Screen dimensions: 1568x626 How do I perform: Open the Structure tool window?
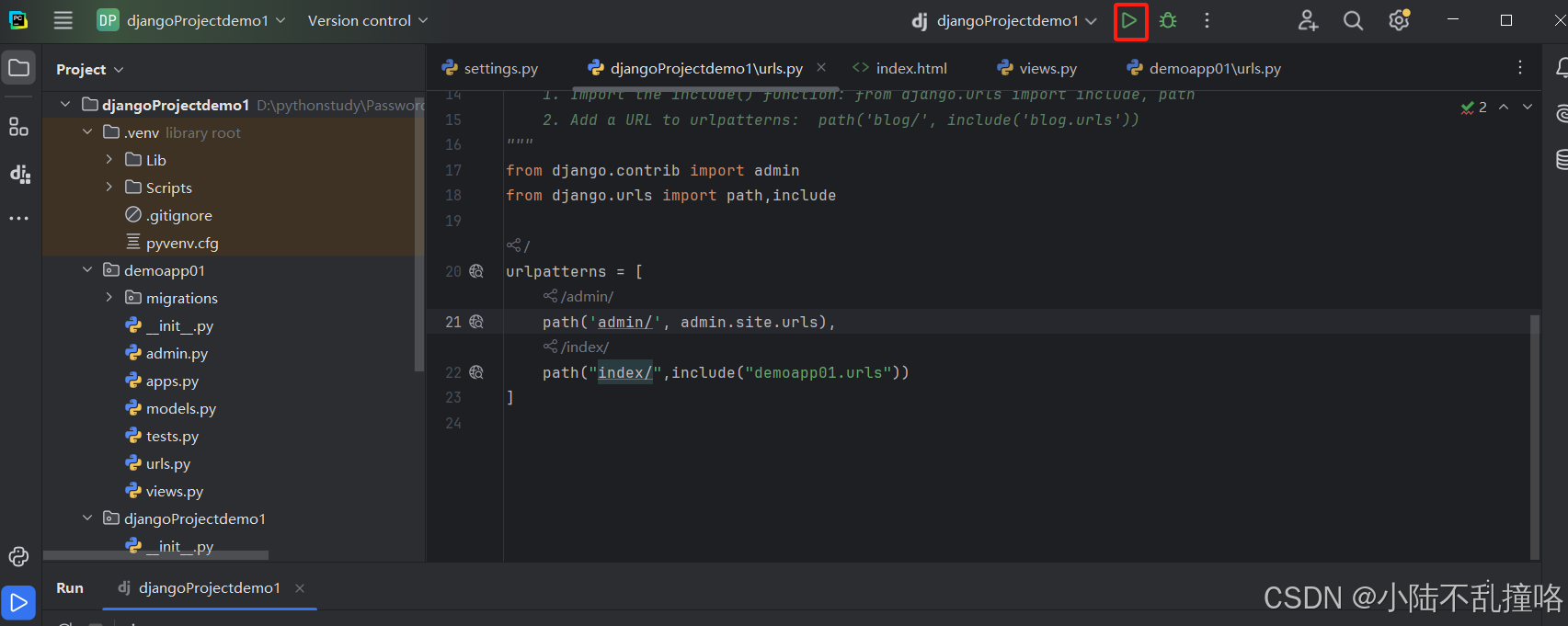(18, 127)
